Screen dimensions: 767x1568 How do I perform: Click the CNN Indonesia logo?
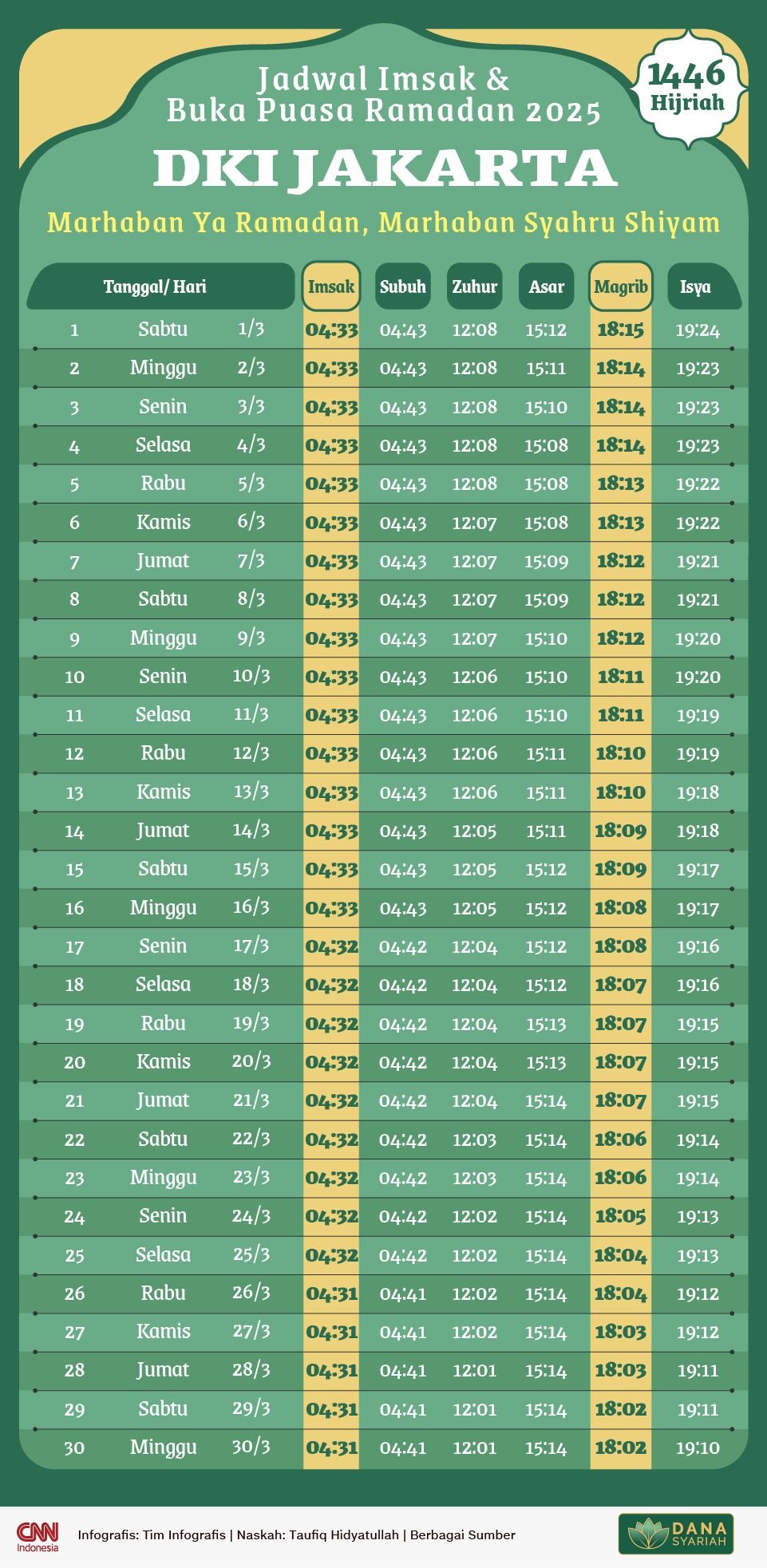[38, 1536]
